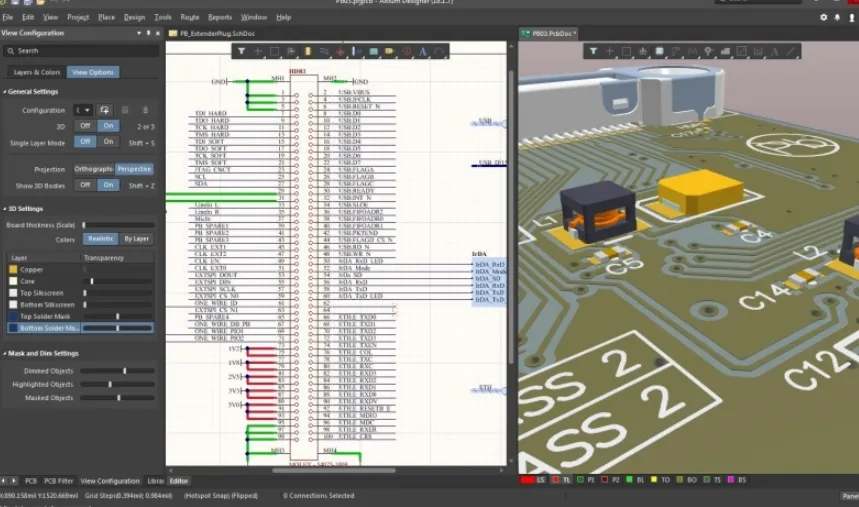Switch to the Layers & Colors tab
This screenshot has height=507, width=859.
(x=37, y=72)
